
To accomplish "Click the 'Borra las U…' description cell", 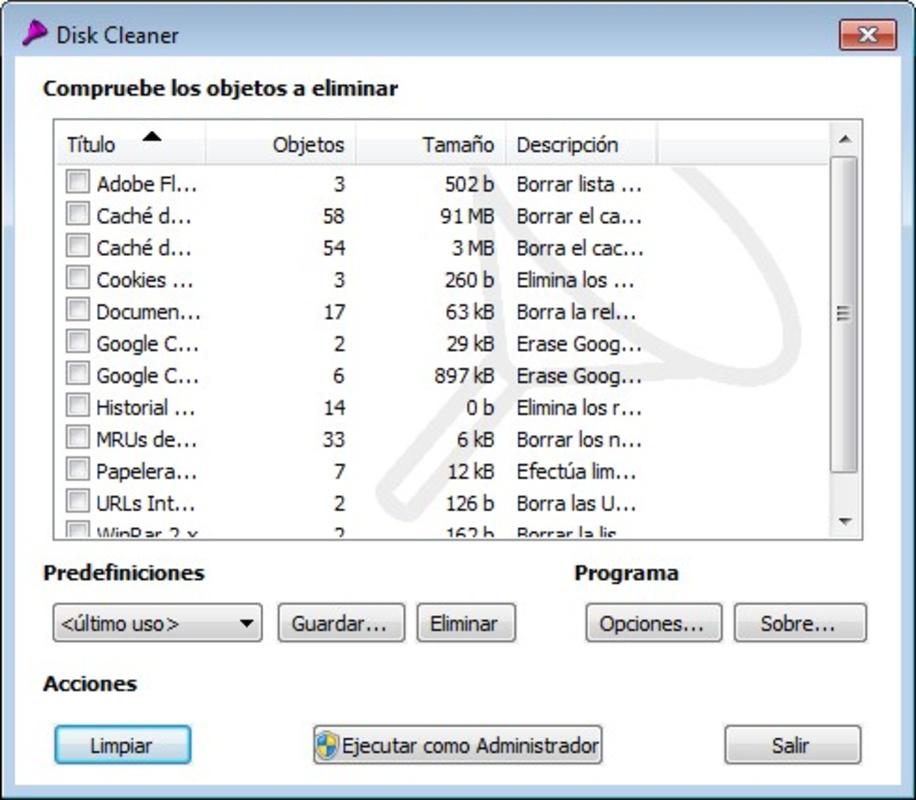I will point(577,503).
